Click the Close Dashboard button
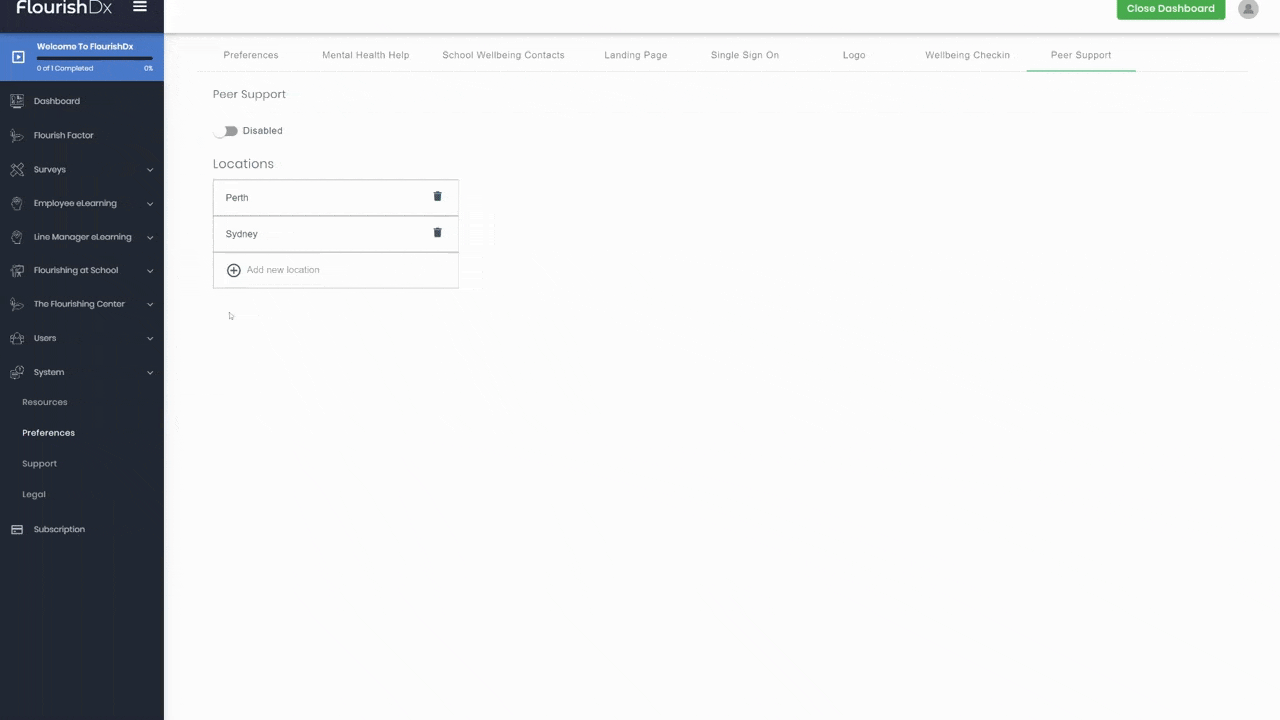 click(1171, 8)
